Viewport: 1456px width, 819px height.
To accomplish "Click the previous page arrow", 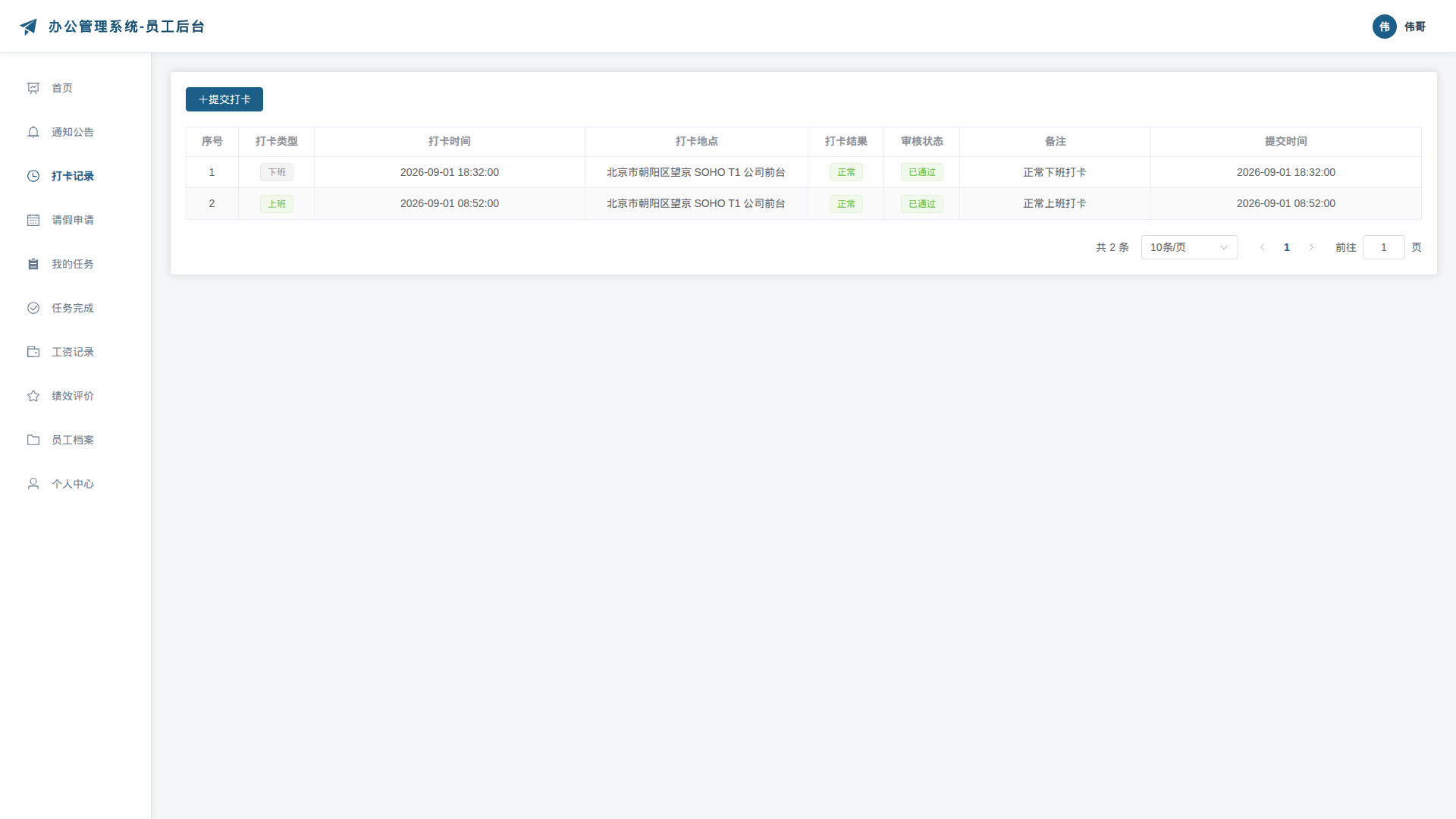I will click(1263, 247).
